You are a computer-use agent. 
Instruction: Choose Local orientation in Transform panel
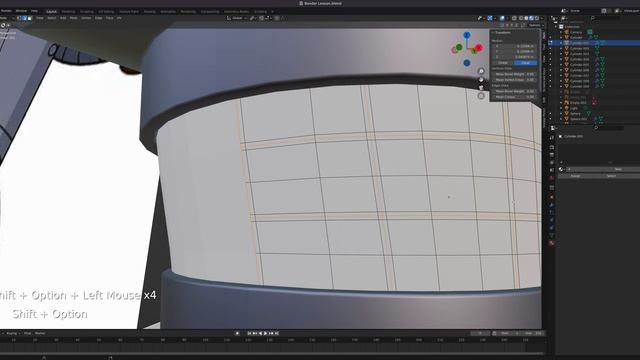click(x=525, y=63)
